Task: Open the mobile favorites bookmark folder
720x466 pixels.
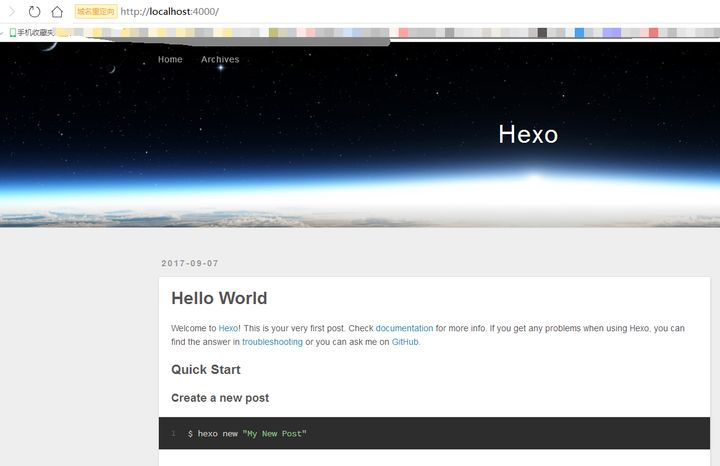Action: click(32, 32)
